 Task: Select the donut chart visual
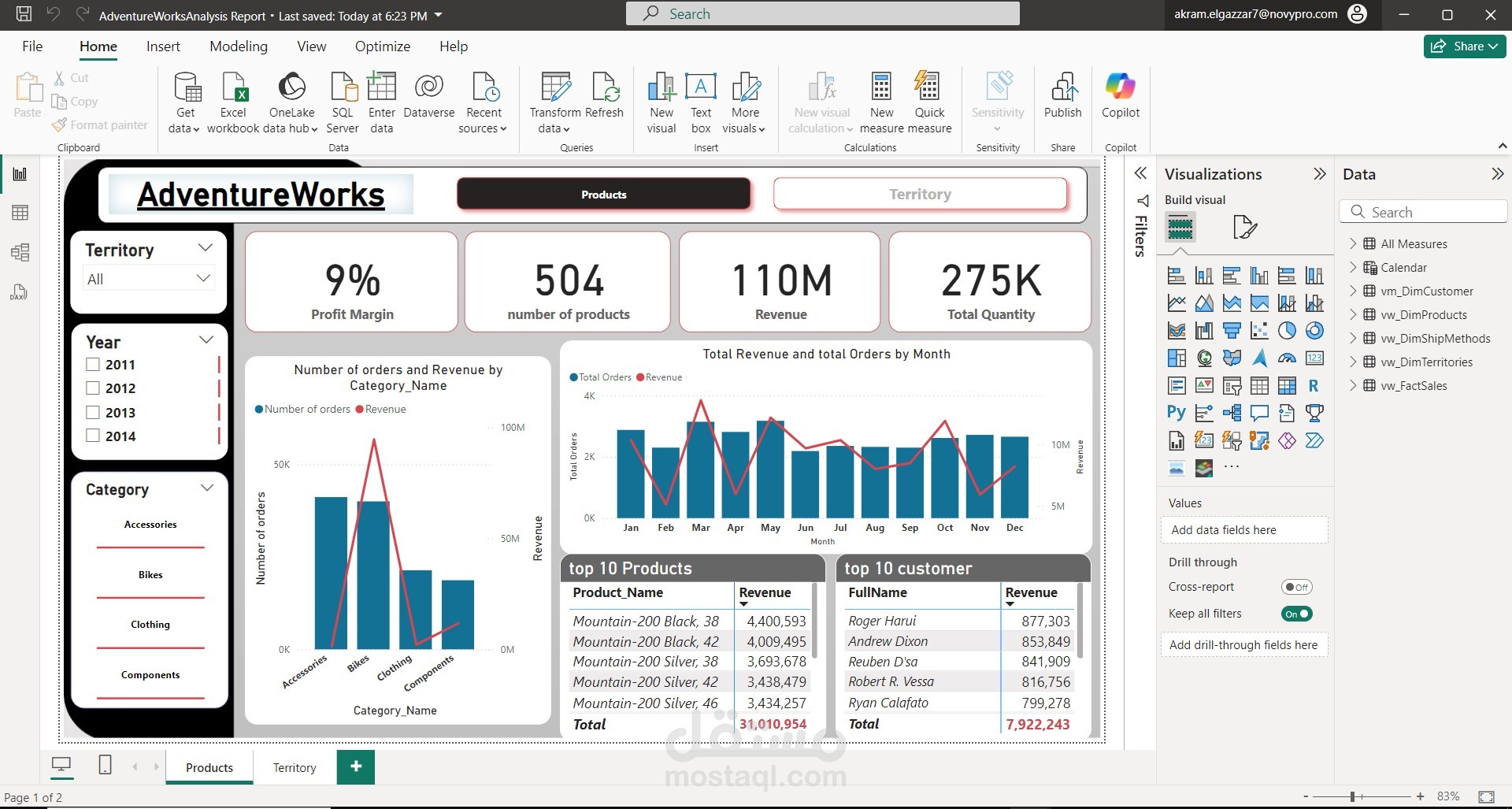(x=1314, y=331)
